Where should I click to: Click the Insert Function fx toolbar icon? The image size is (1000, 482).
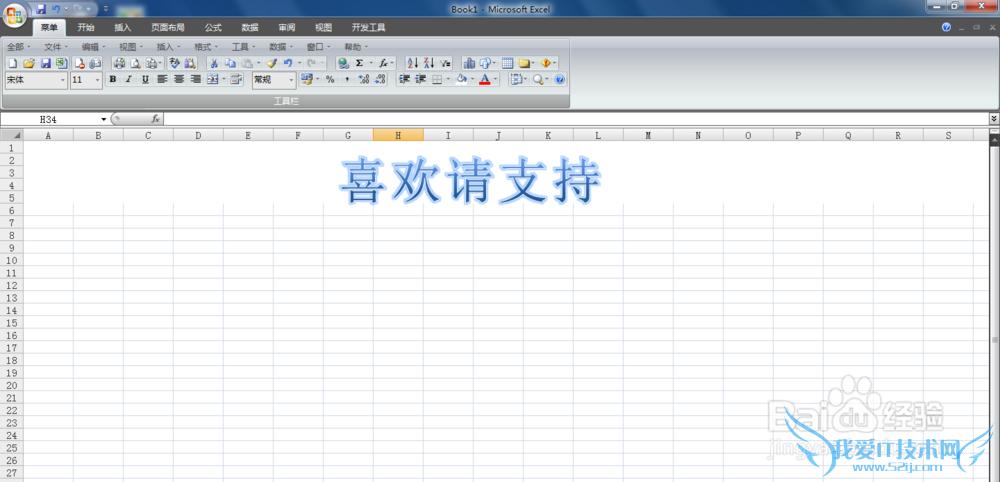[x=383, y=63]
